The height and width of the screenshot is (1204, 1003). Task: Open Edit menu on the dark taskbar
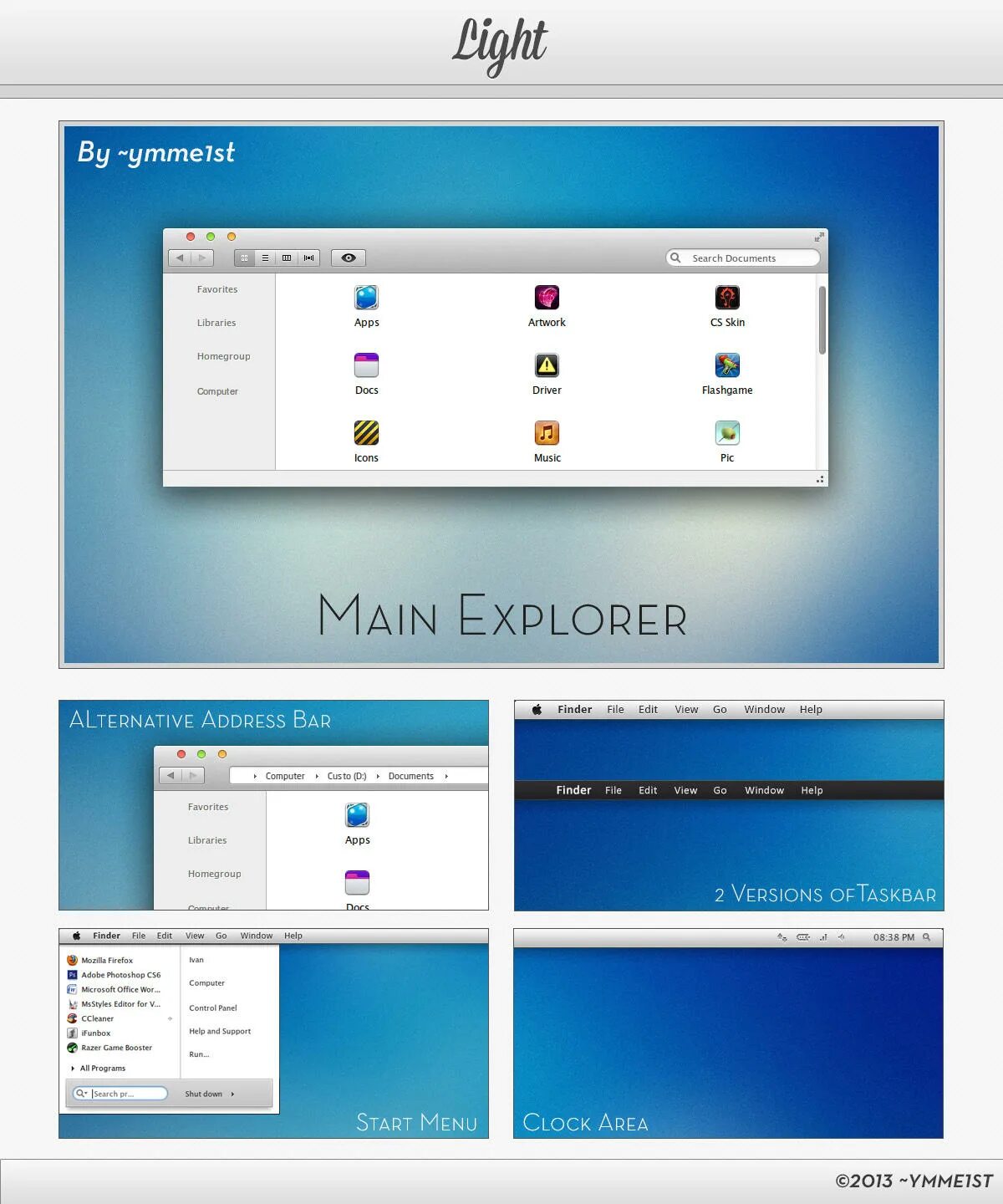click(x=648, y=790)
